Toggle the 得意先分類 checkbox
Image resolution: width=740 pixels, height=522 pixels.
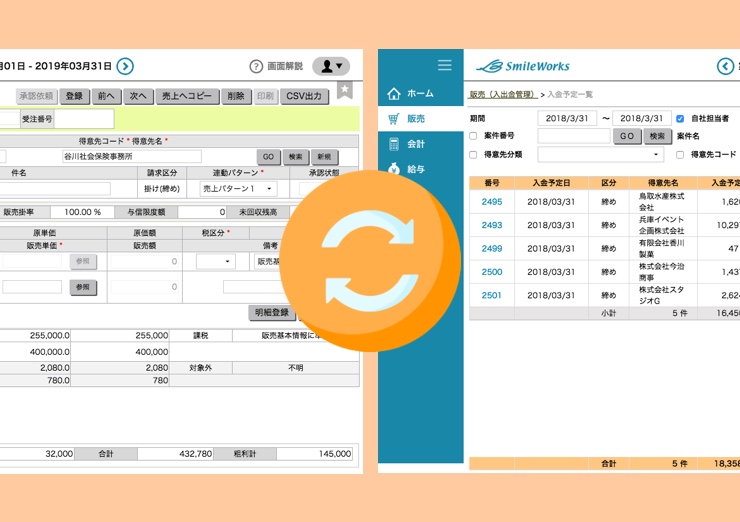coord(473,155)
